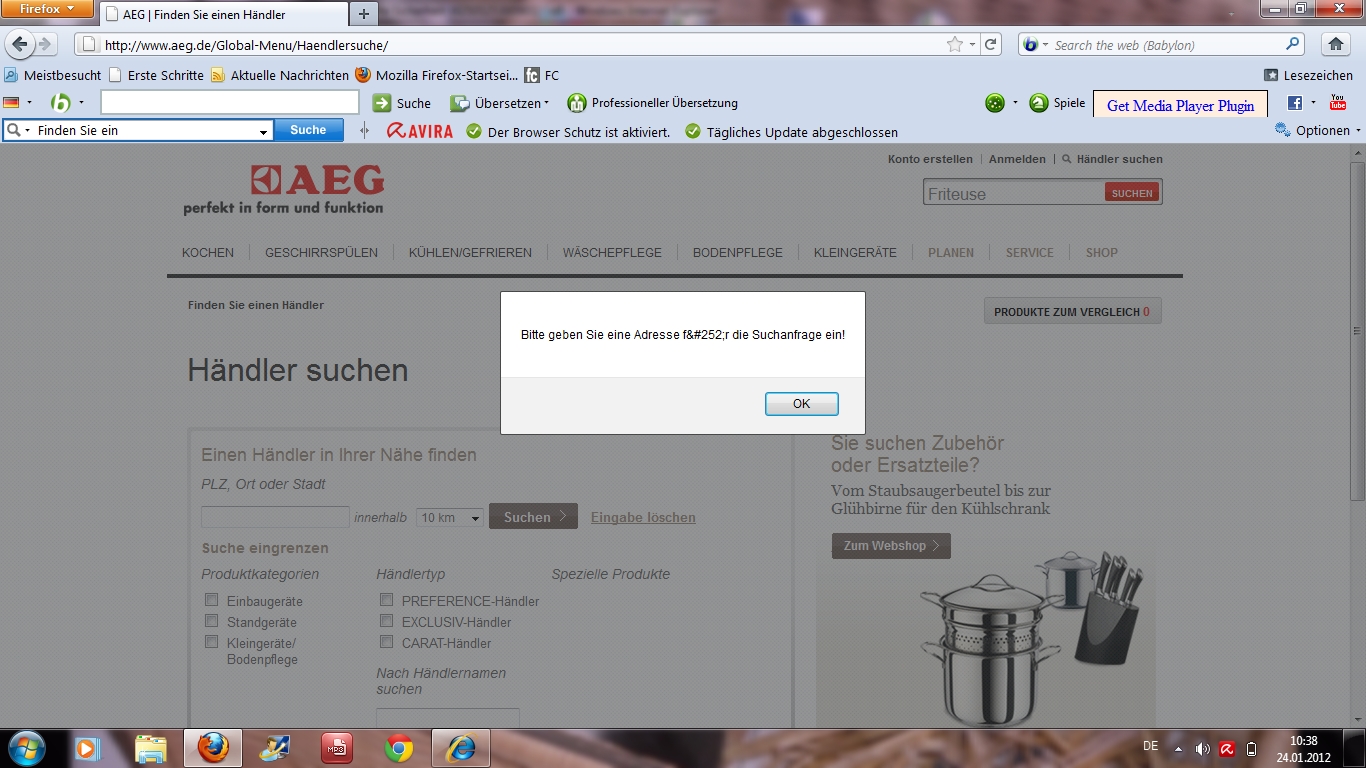Screen dimensions: 1366x768
Task: Click Konto erstellen link
Action: click(x=930, y=159)
